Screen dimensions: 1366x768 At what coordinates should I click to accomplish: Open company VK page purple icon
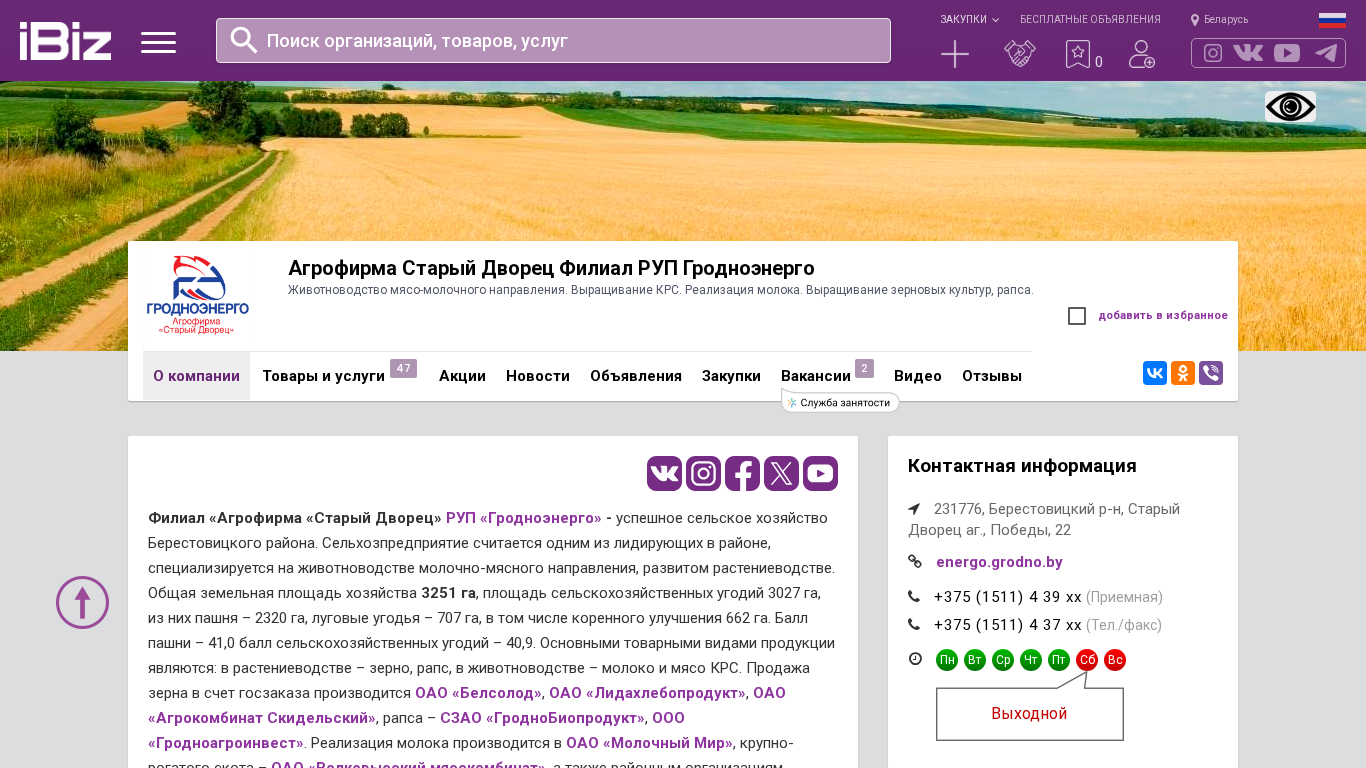[664, 473]
